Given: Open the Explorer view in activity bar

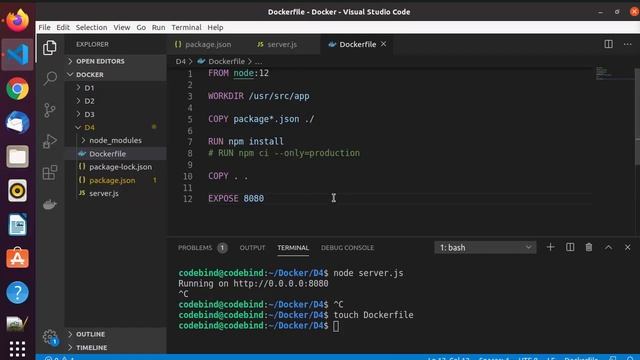Looking at the screenshot, I should tap(50, 48).
